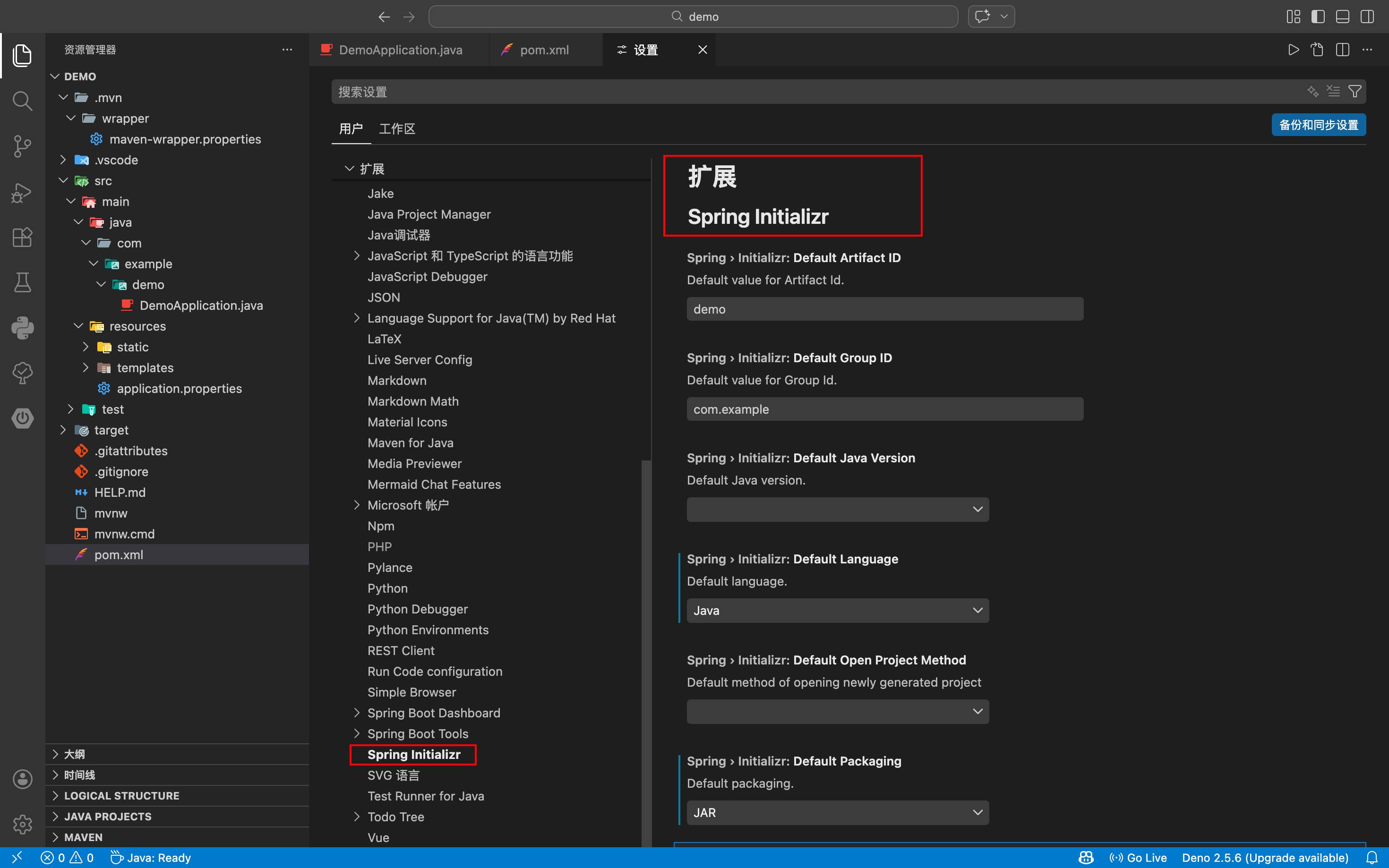Open the Testing flask view
Viewport: 1389px width, 868px height.
(x=22, y=282)
